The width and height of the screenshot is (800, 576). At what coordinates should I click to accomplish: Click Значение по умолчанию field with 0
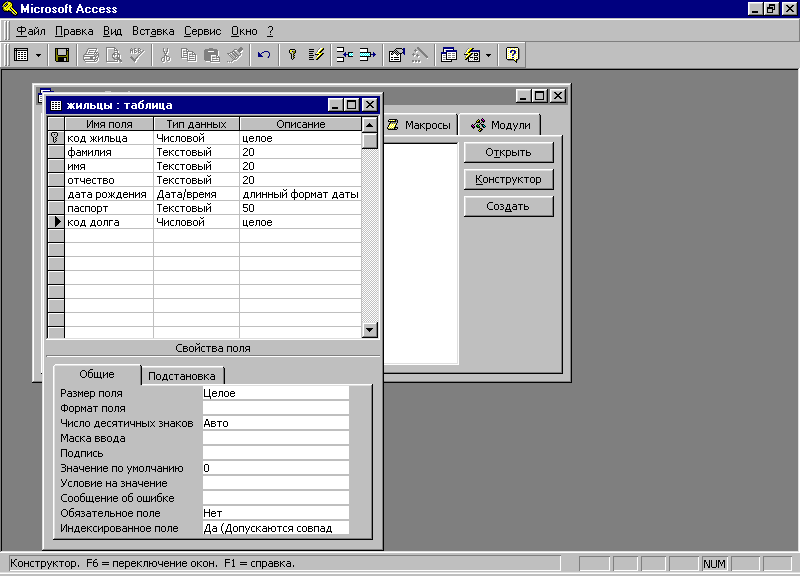point(276,468)
